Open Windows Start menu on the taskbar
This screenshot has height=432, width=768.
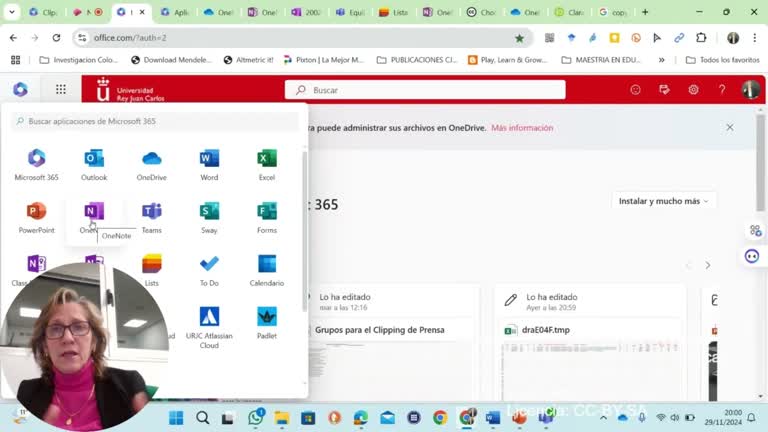coord(176,418)
